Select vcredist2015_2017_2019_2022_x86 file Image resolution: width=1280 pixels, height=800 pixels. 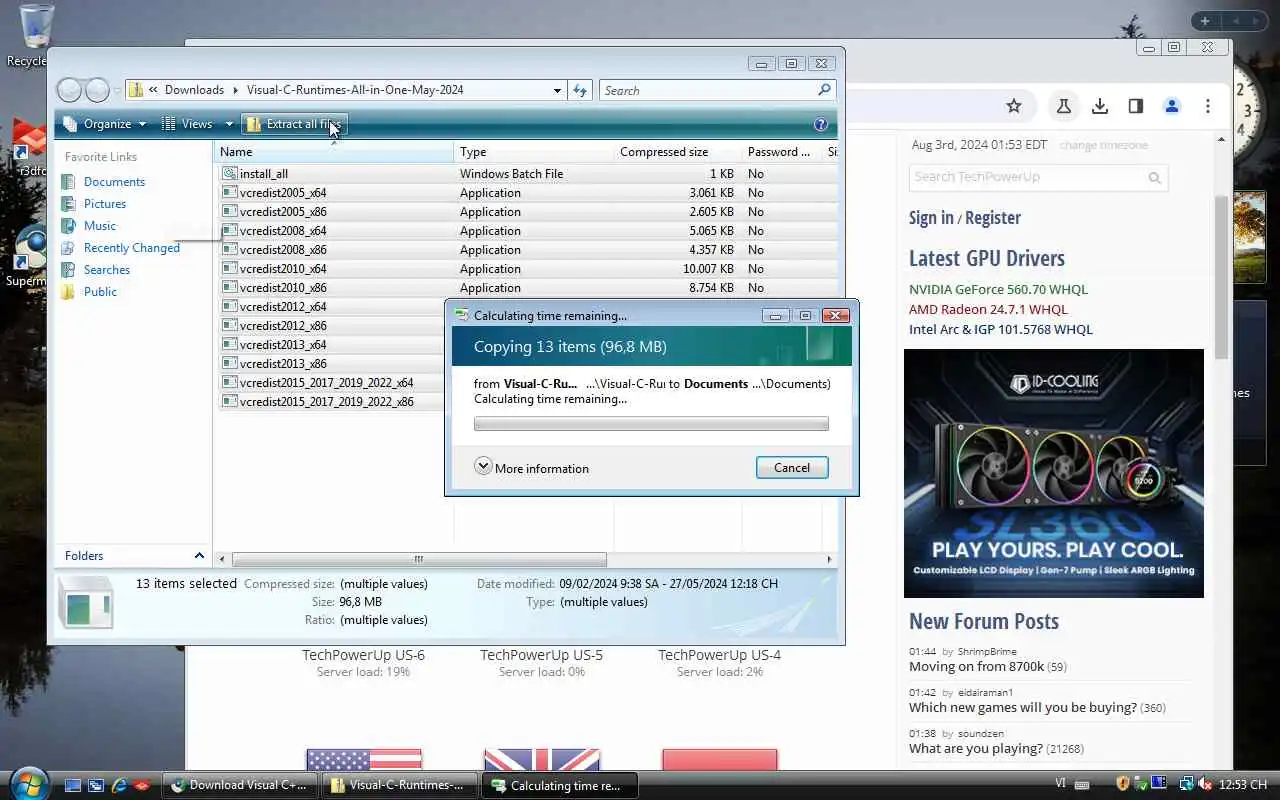(327, 402)
